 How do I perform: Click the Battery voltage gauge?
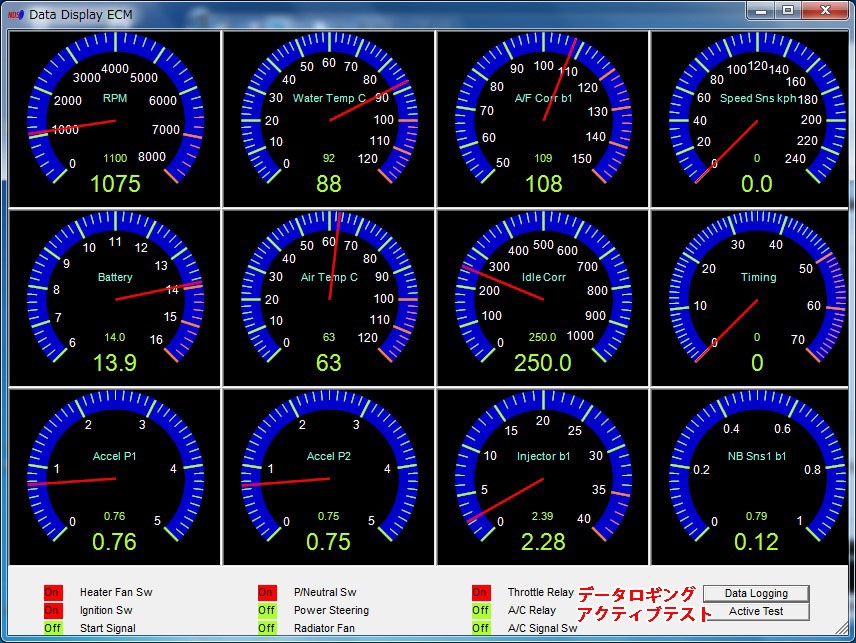click(x=115, y=297)
